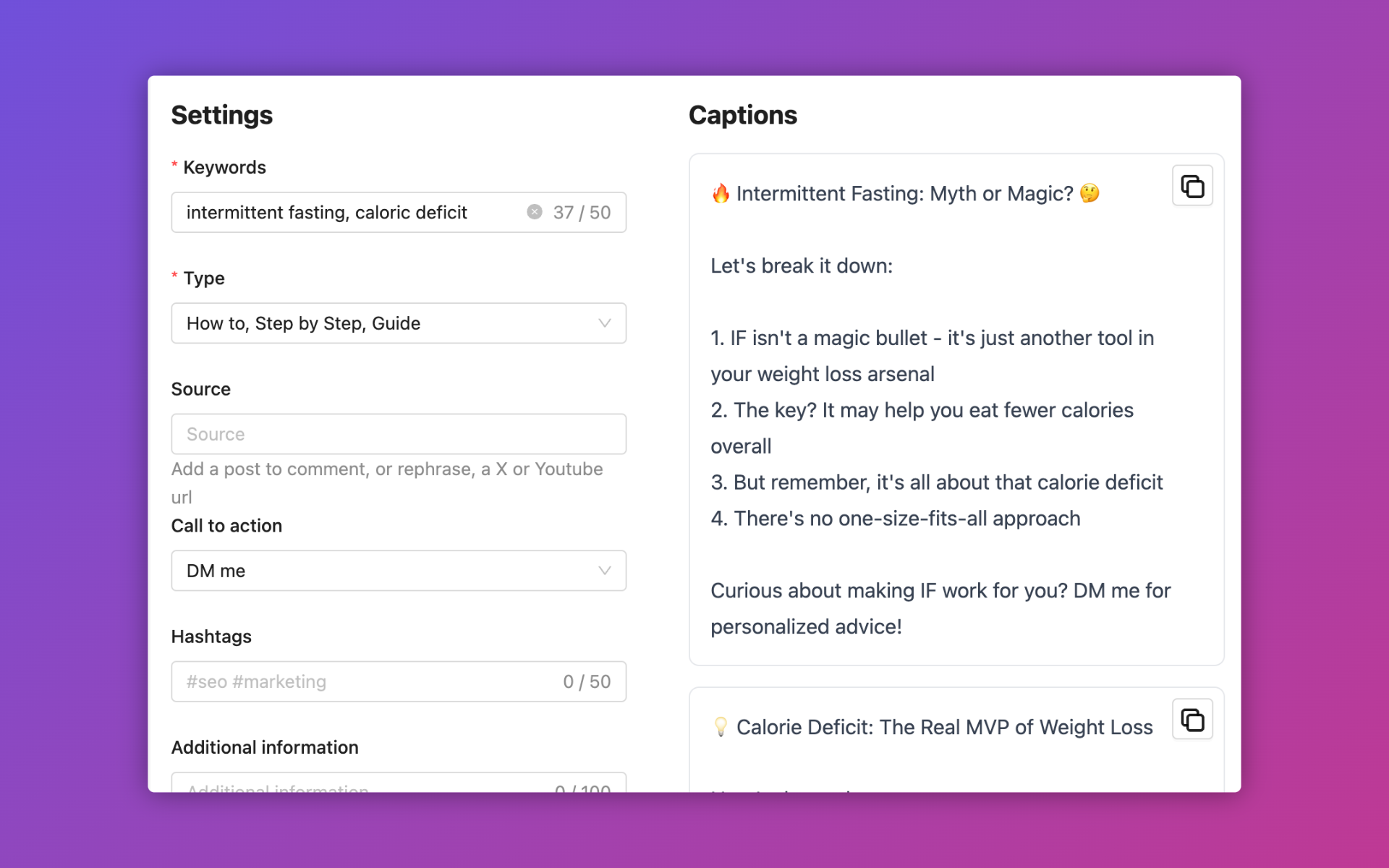
Task: Expand the DM me chevron arrow
Action: pos(604,571)
